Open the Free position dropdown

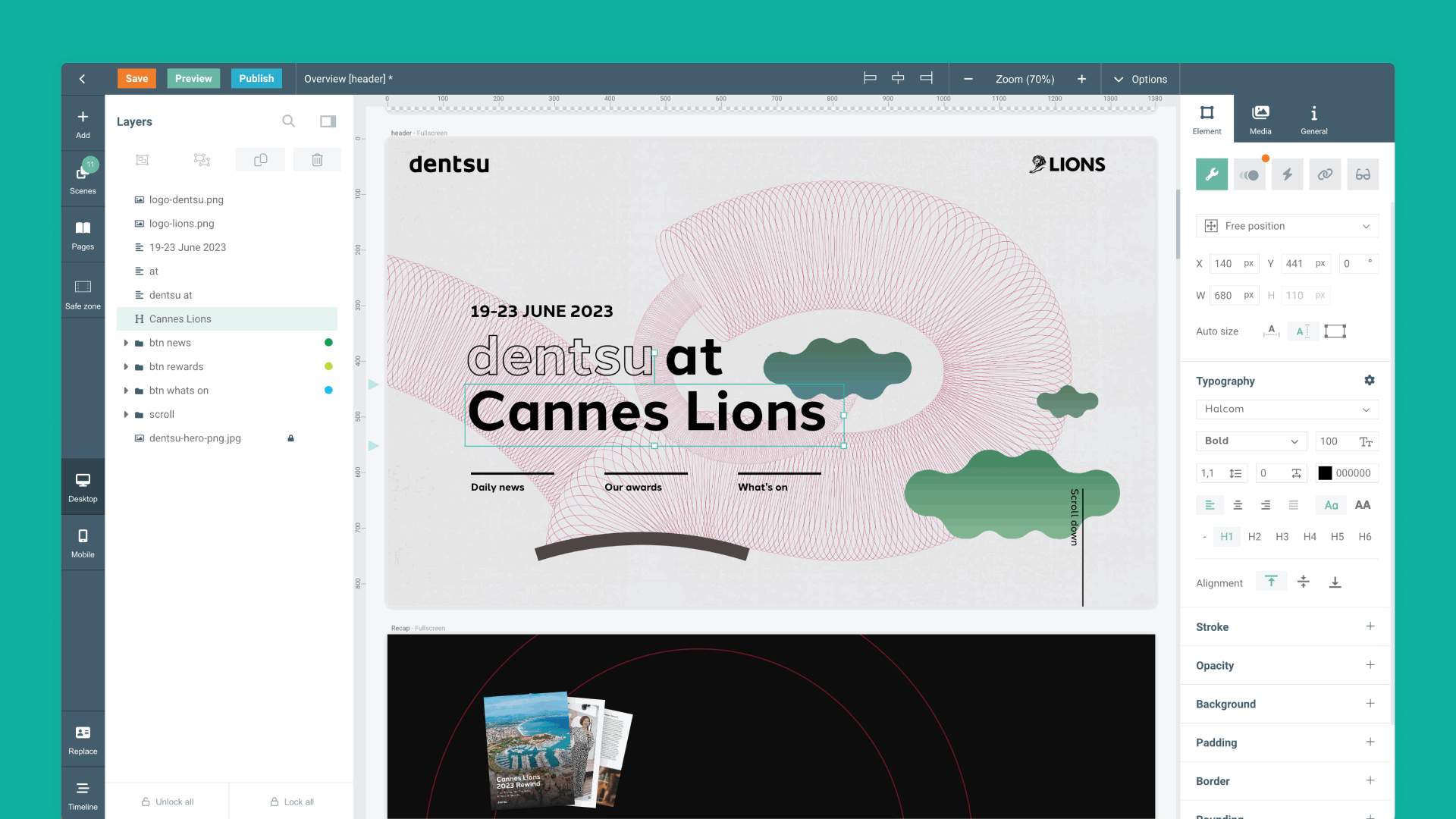coord(1287,225)
